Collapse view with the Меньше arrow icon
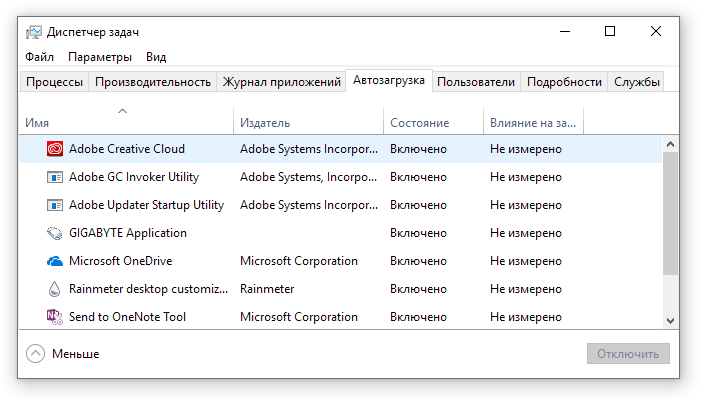701x401 pixels. 35,354
